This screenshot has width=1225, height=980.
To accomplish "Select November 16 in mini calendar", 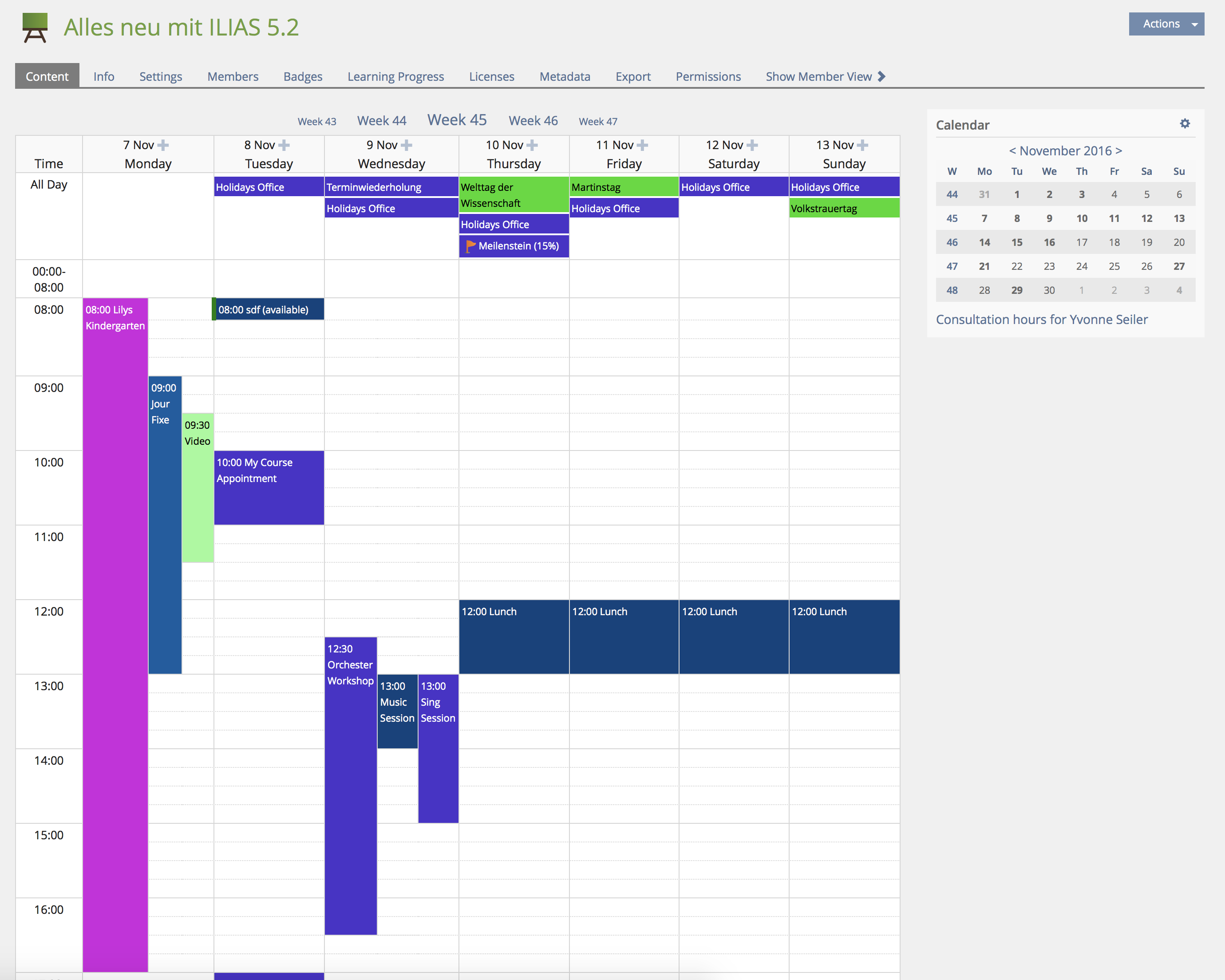I will (1049, 242).
